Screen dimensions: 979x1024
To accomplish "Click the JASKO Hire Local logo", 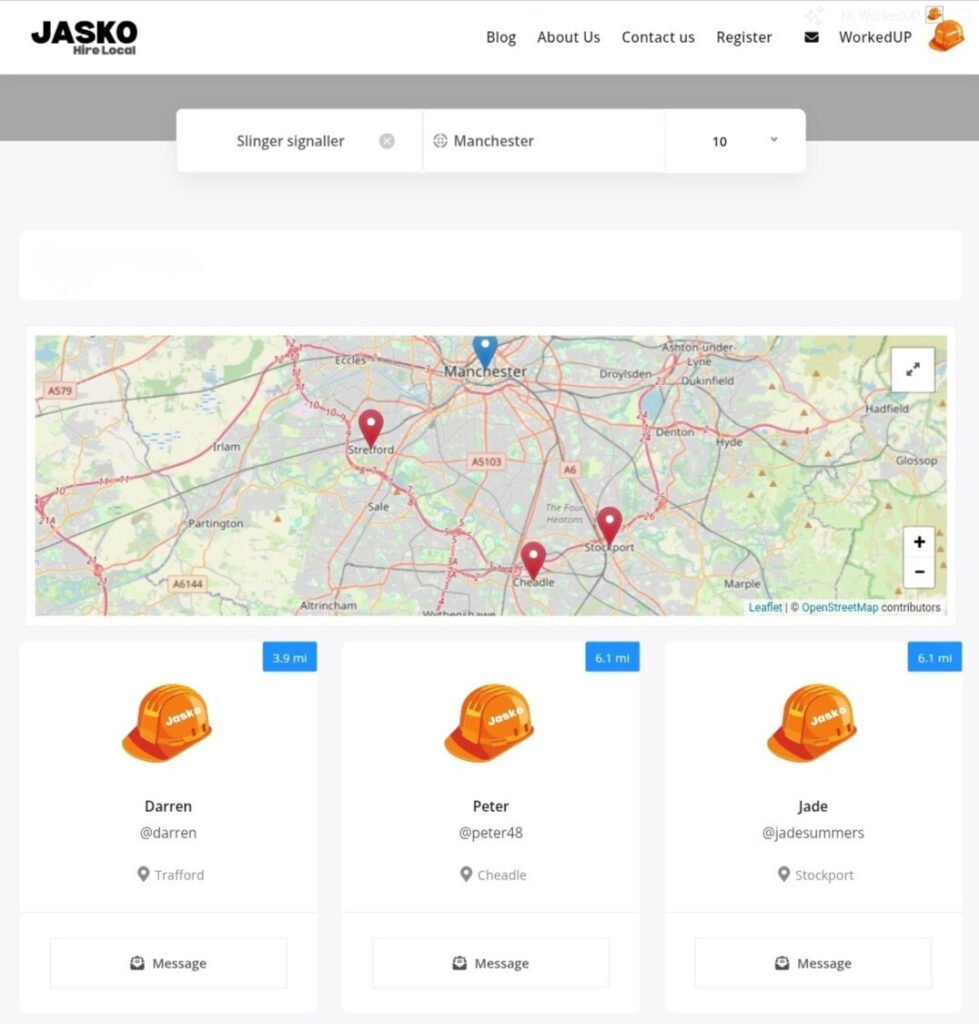I will 84,37.
